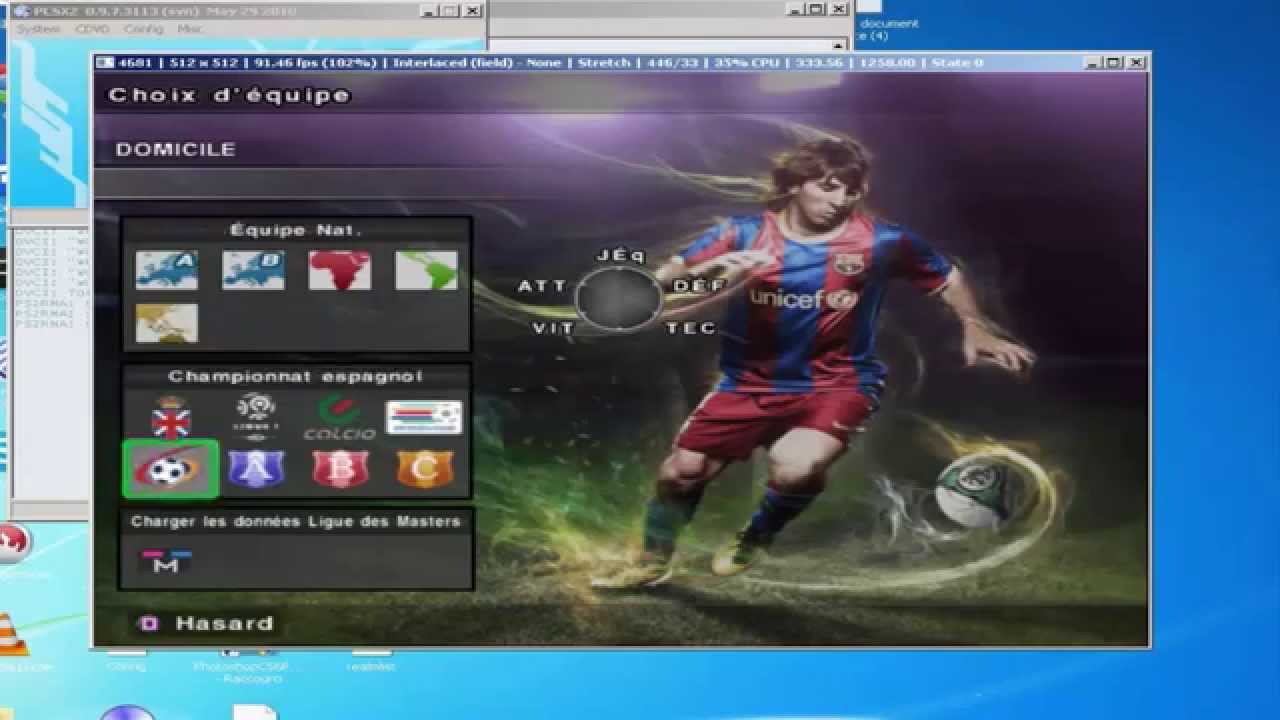Close the game render window

point(1136,62)
